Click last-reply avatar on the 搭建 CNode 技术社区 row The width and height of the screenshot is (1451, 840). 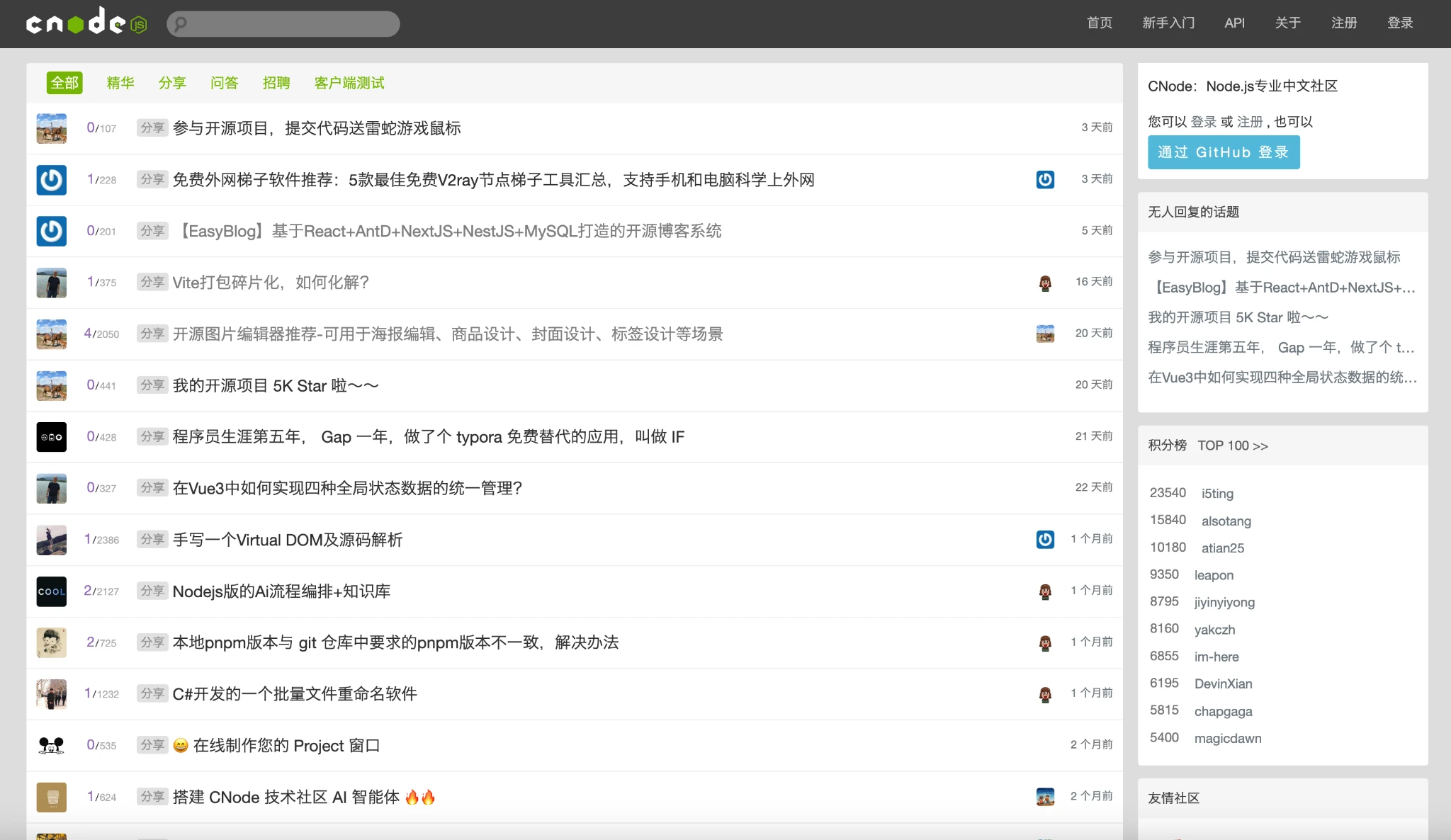(1045, 797)
